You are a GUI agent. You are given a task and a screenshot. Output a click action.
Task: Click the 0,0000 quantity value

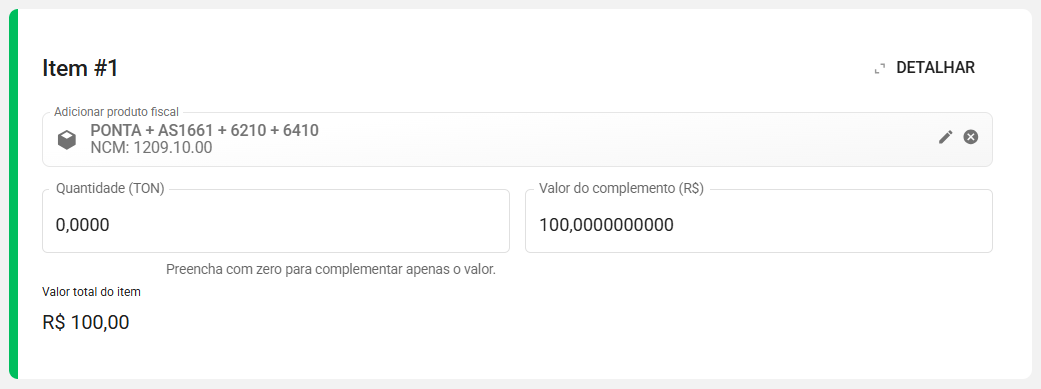[x=82, y=225]
